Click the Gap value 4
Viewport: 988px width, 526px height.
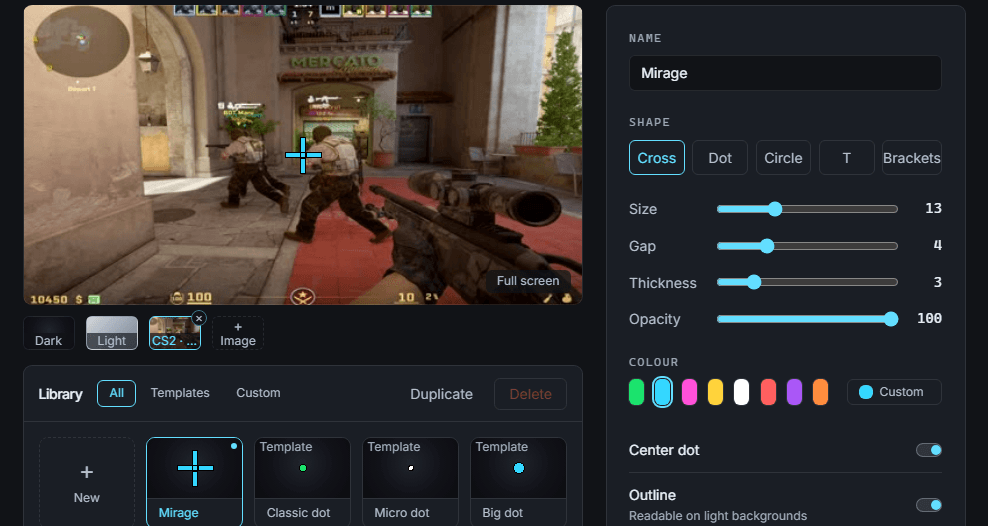(938, 245)
